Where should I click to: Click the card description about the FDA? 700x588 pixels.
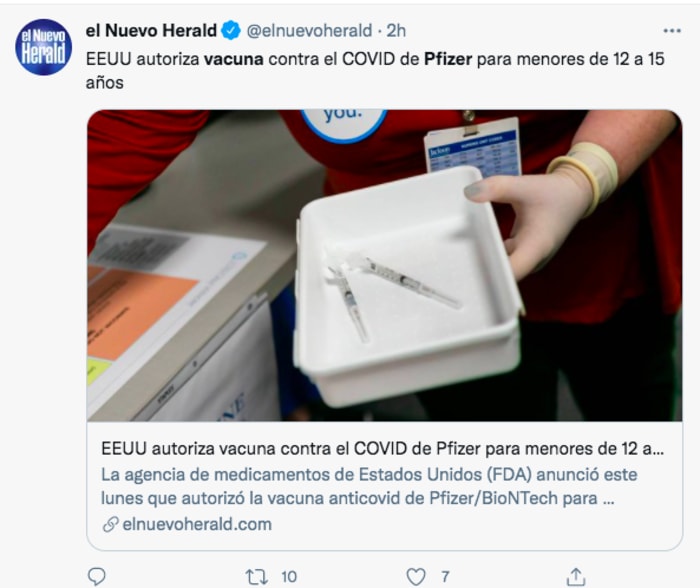[x=369, y=486]
